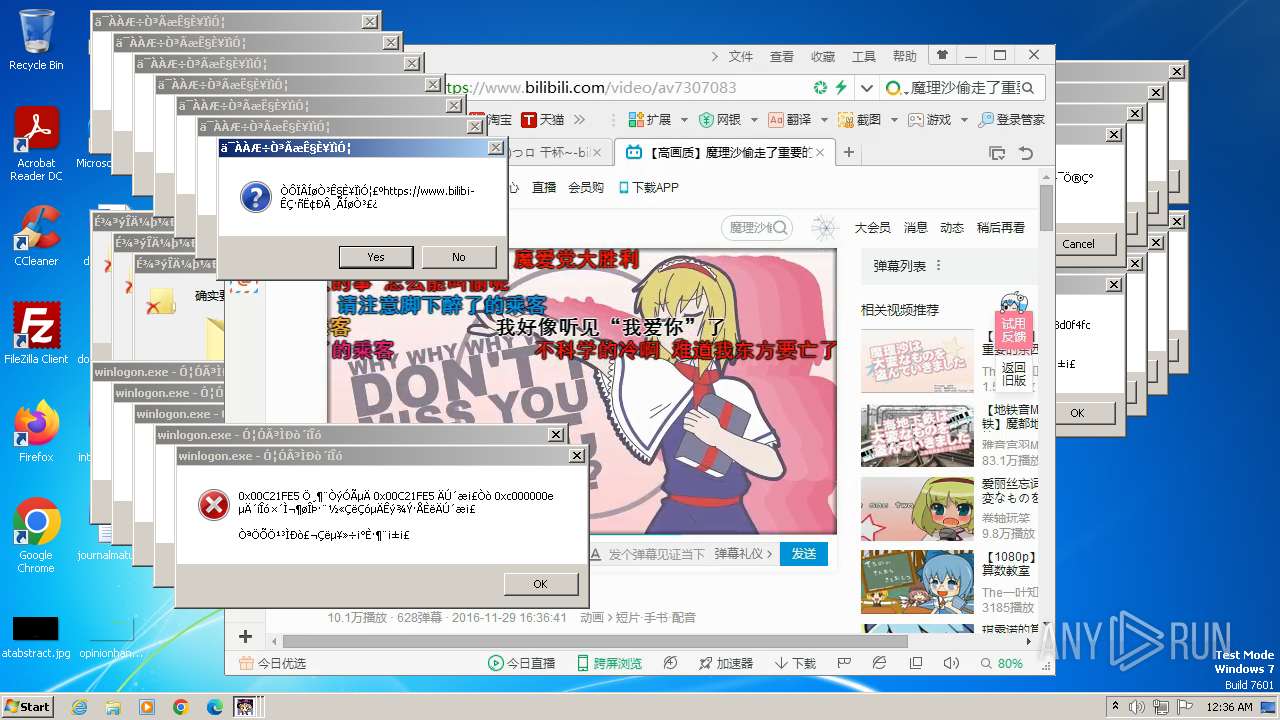The height and width of the screenshot is (720, 1280).
Task: Open the 工具 menu in the browser
Action: tap(864, 57)
